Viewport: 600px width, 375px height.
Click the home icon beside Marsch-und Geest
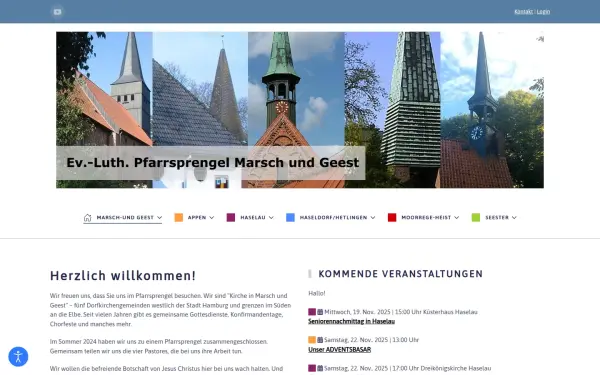pos(88,218)
